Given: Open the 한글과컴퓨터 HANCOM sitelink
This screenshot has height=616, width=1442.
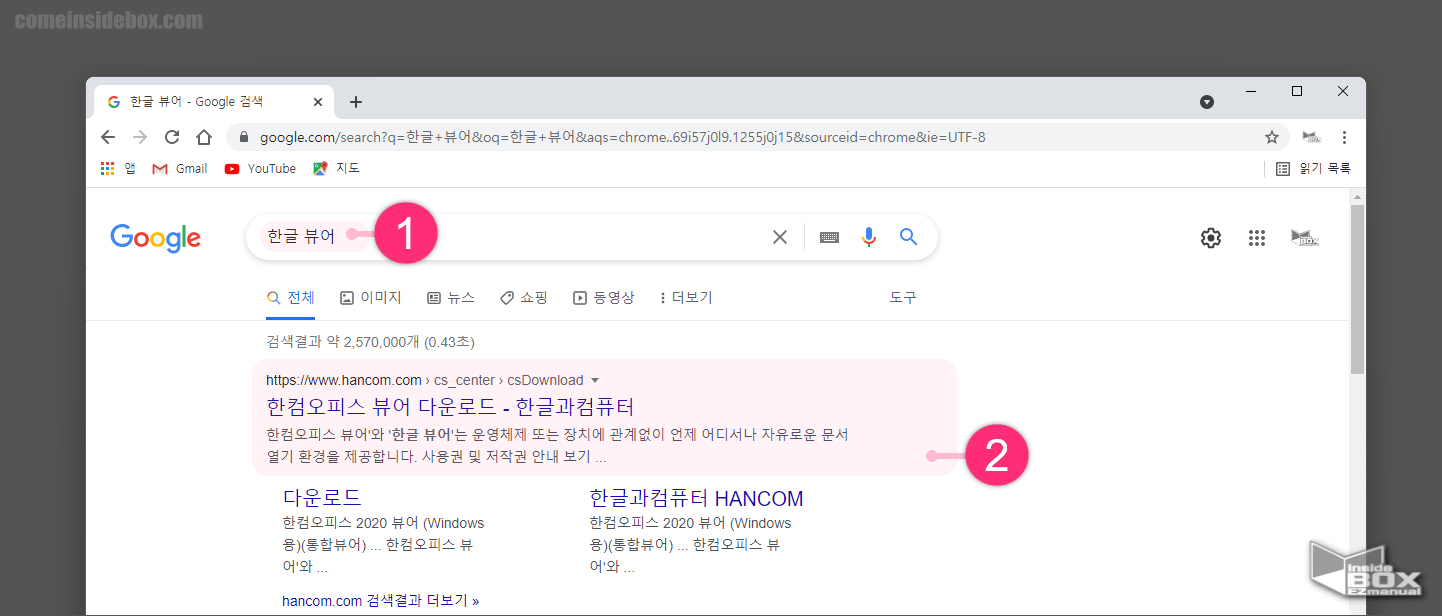Looking at the screenshot, I should coord(696,498).
